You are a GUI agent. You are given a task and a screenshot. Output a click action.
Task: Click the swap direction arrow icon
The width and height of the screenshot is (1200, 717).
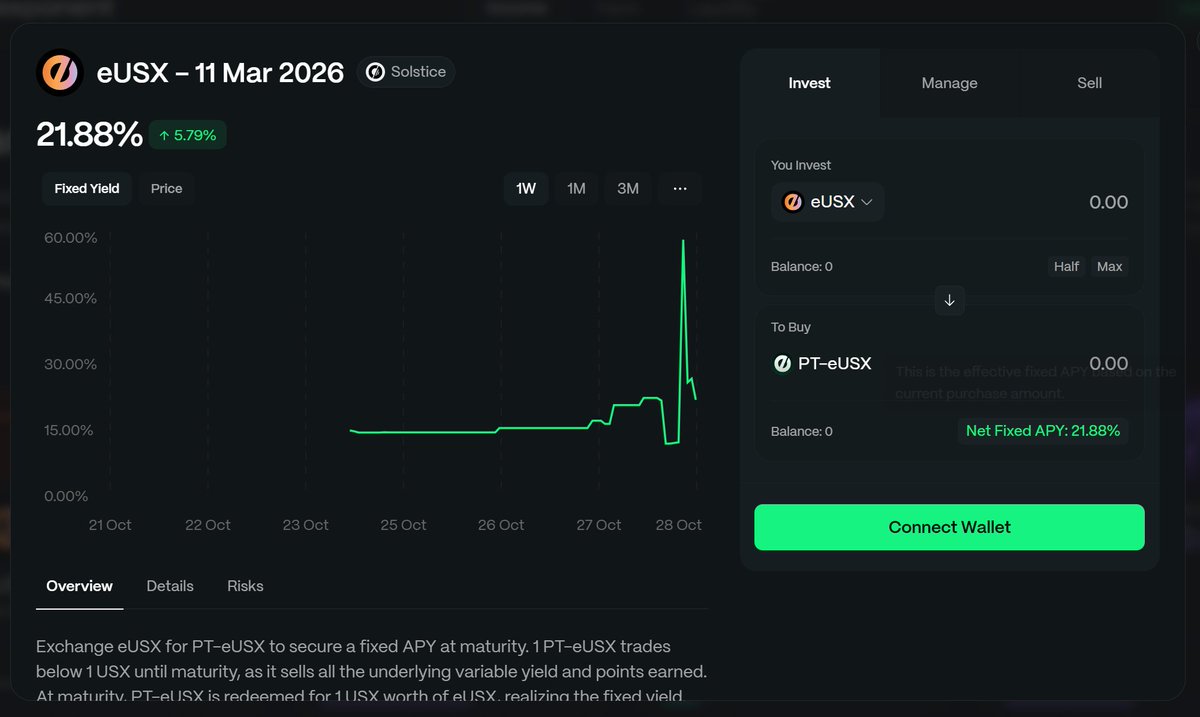tap(949, 300)
